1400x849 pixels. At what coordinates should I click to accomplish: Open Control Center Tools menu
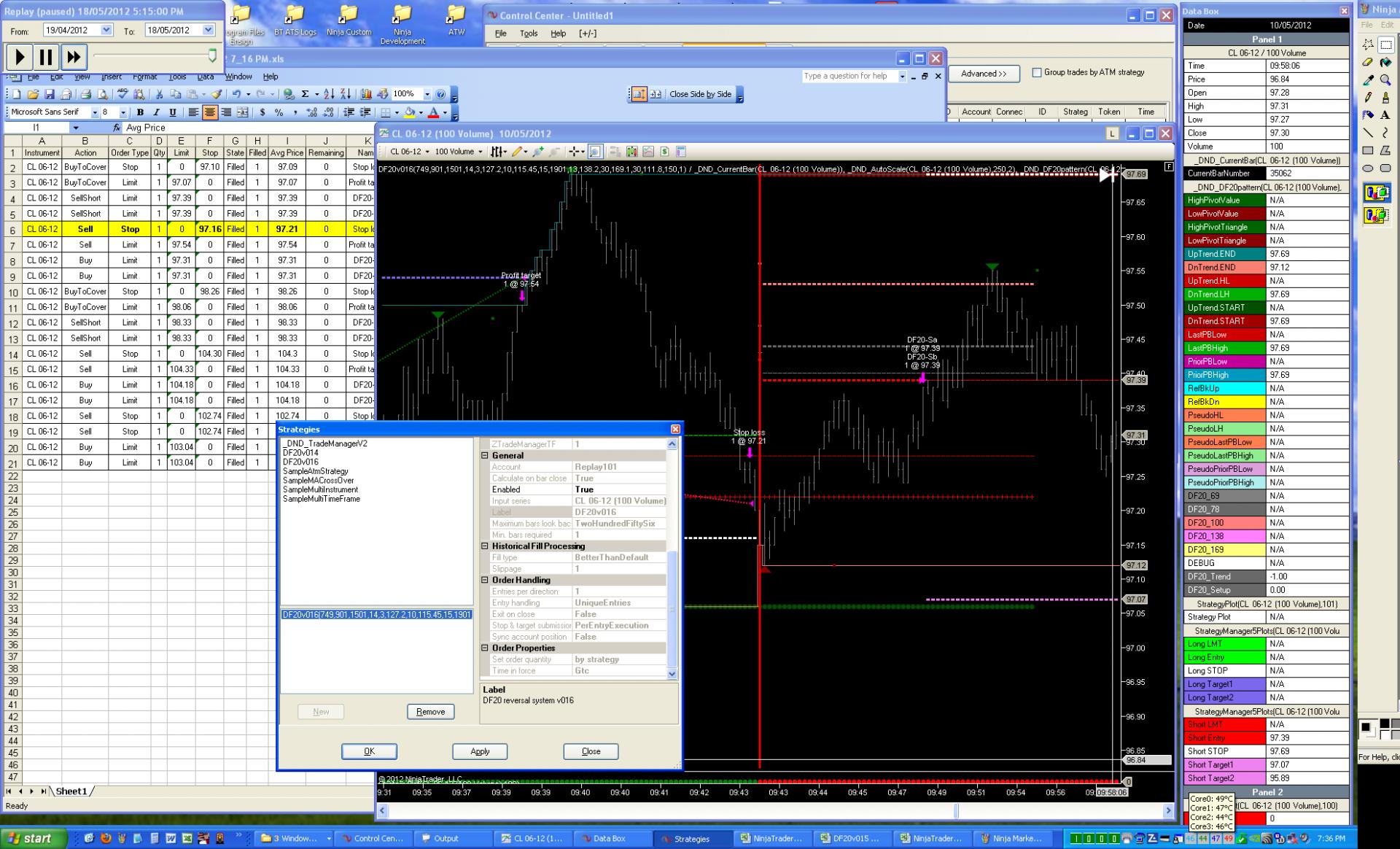[529, 34]
